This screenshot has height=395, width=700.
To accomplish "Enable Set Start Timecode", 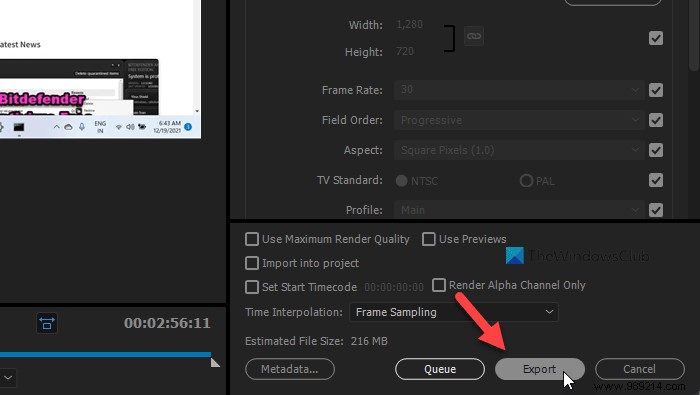I will point(252,287).
